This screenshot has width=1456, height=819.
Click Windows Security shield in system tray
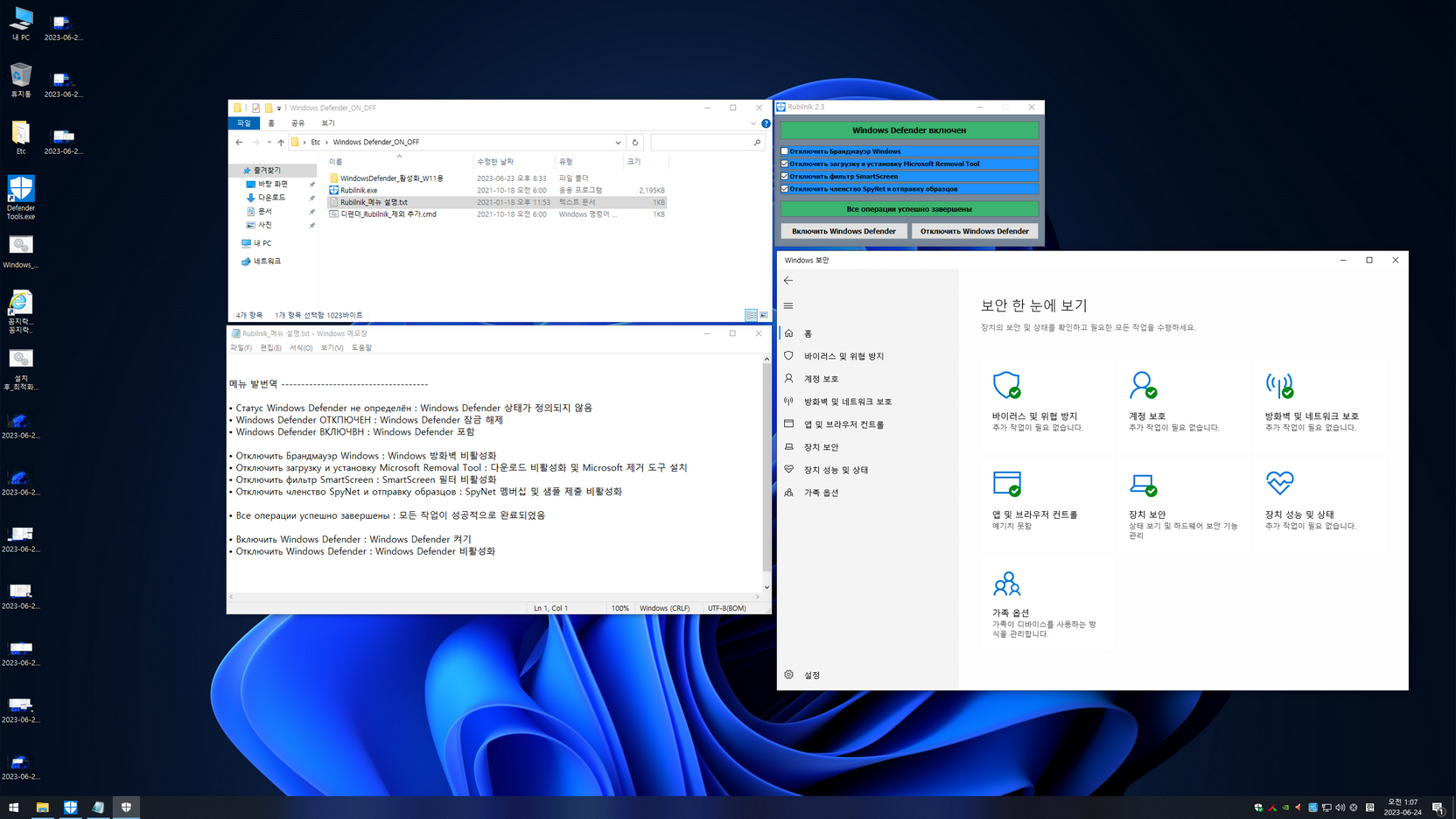click(x=1258, y=808)
